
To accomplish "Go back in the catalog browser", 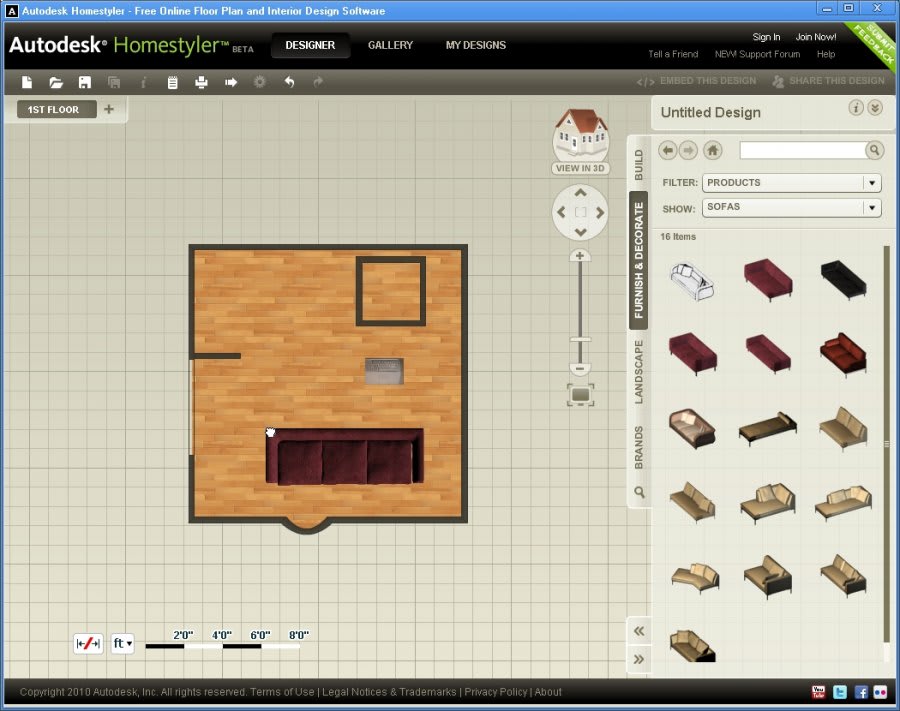I will (x=667, y=150).
